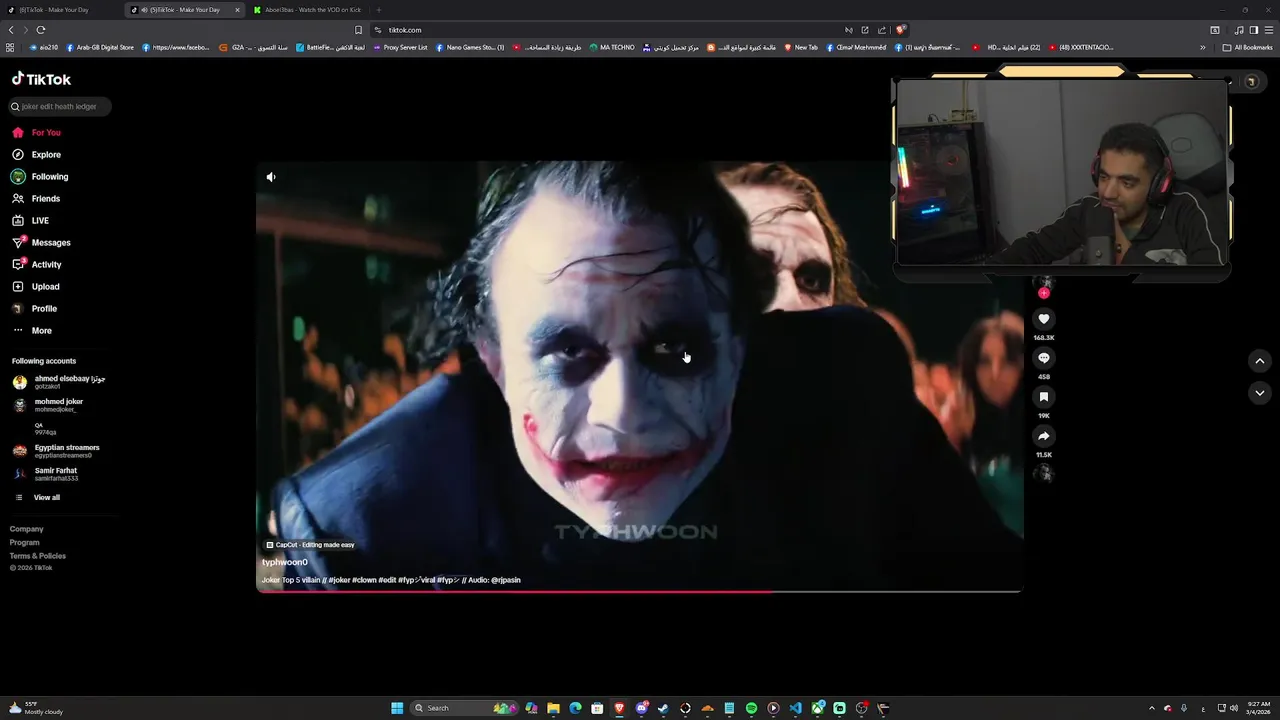The width and height of the screenshot is (1280, 720).
Task: Click the #joker hashtag in caption
Action: tap(339, 580)
